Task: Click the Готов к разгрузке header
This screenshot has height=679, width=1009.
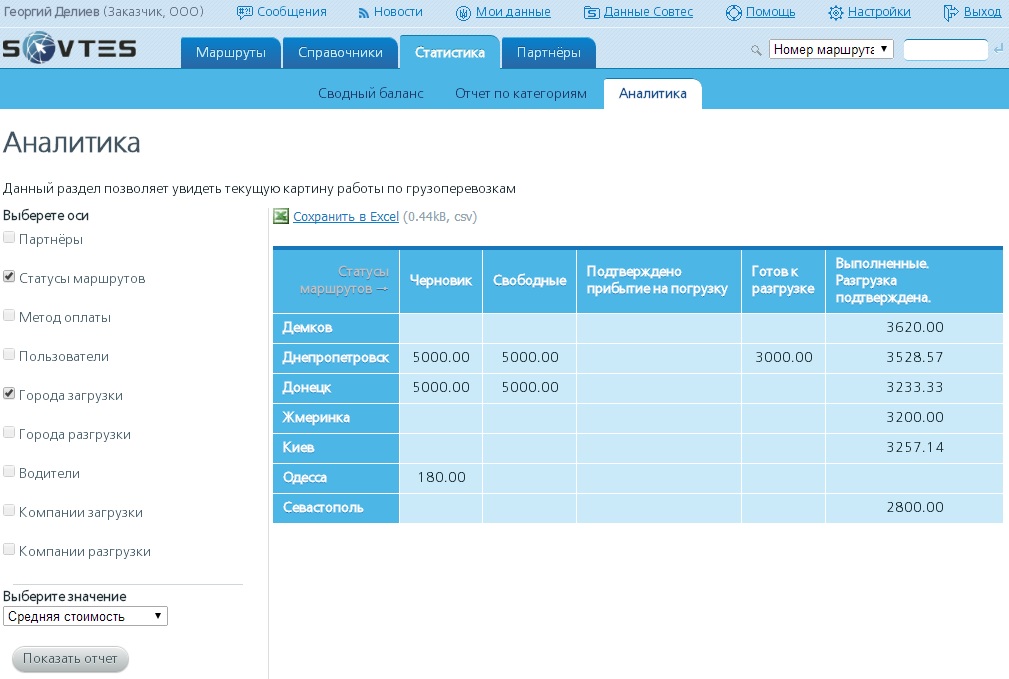Action: 783,281
